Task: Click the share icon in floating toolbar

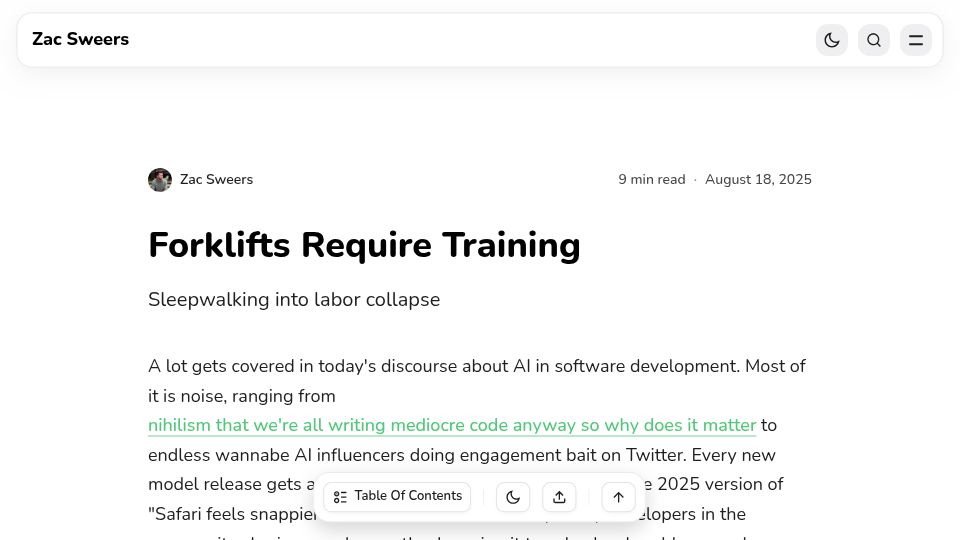Action: pyautogui.click(x=559, y=497)
